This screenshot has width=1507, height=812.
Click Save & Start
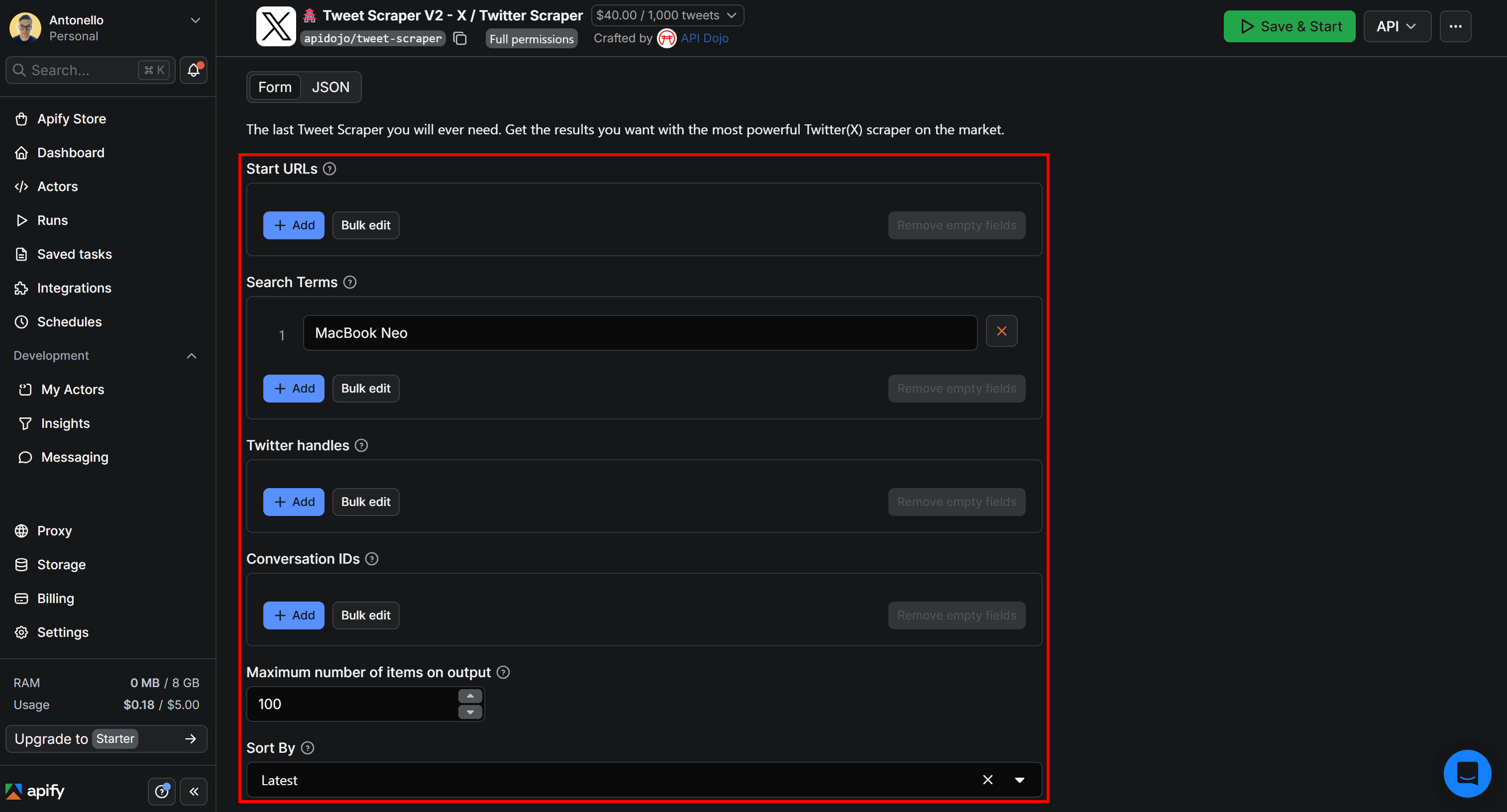tap(1289, 26)
